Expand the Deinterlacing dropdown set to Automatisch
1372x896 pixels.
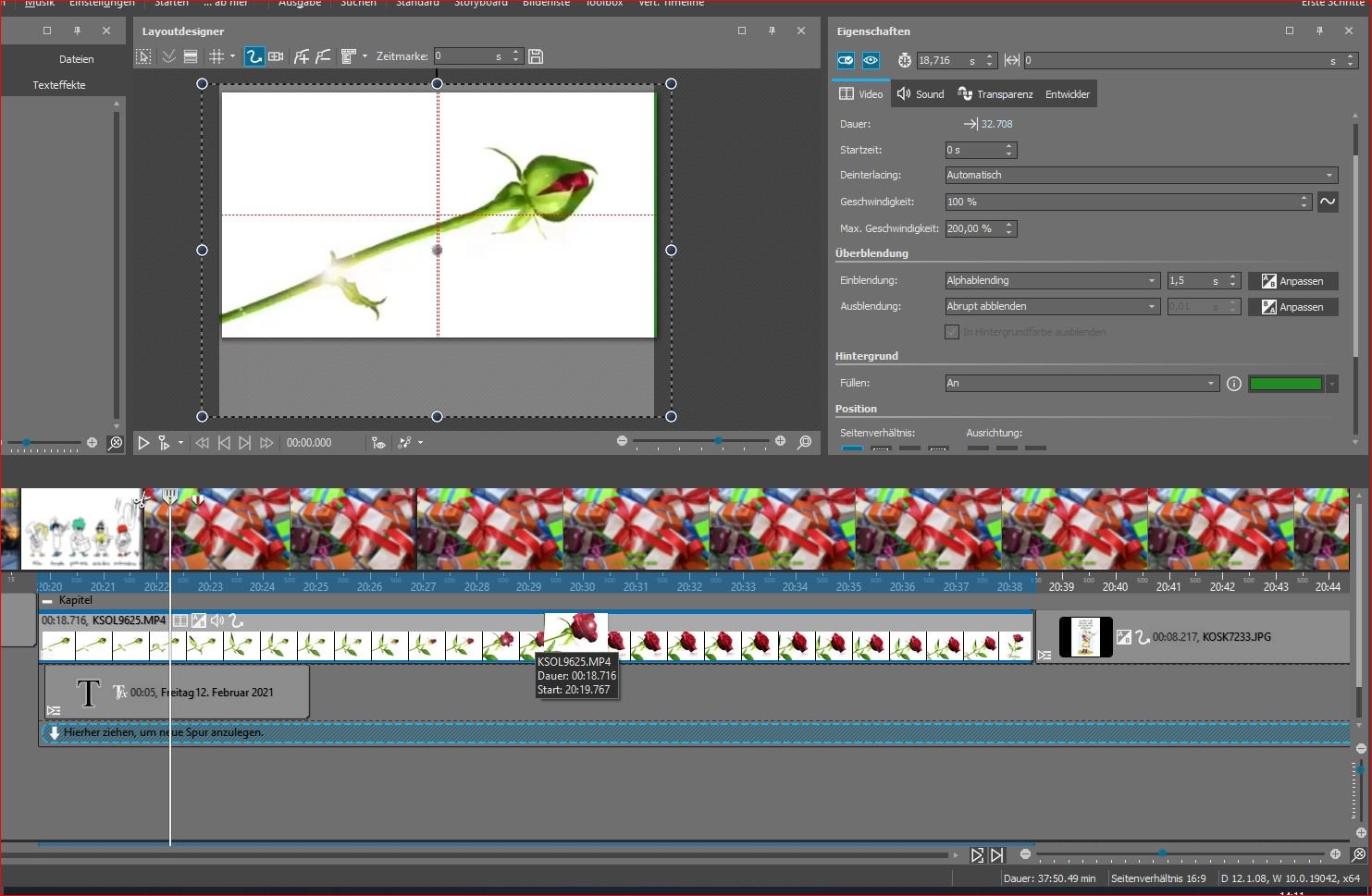click(1142, 175)
